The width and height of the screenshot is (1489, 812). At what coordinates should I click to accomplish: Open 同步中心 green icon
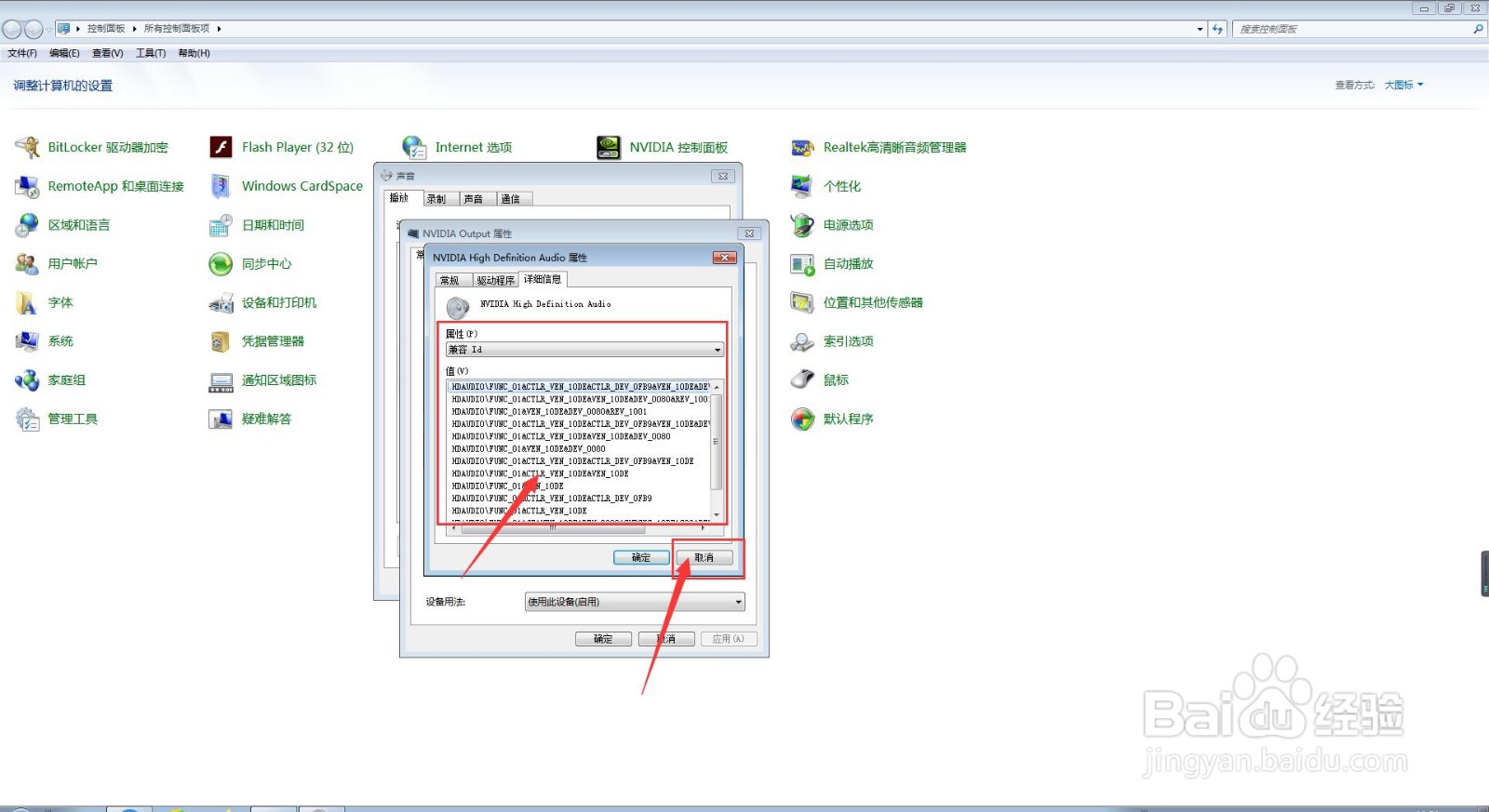pyautogui.click(x=221, y=264)
